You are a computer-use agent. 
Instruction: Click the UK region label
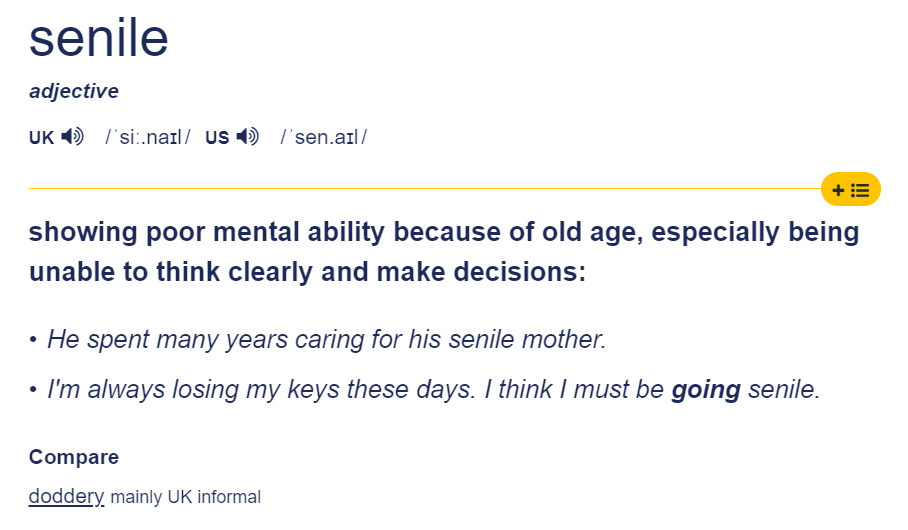coord(41,137)
